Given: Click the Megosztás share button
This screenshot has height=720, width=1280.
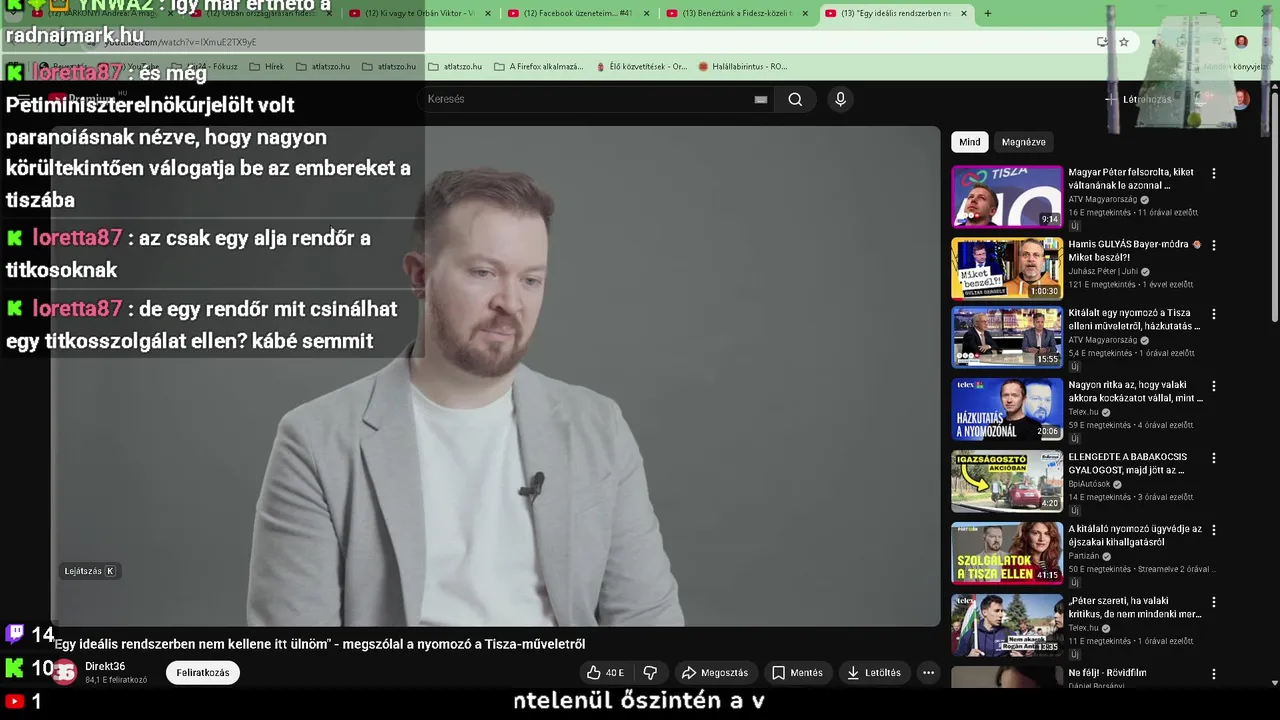Looking at the screenshot, I should pos(715,673).
